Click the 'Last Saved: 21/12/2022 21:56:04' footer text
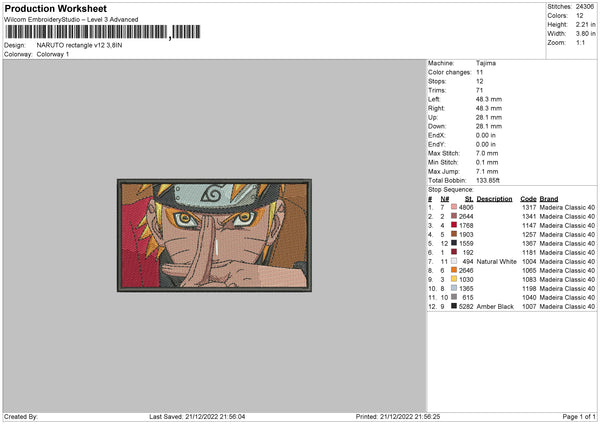Image resolution: width=600 pixels, height=424 pixels. [197, 416]
